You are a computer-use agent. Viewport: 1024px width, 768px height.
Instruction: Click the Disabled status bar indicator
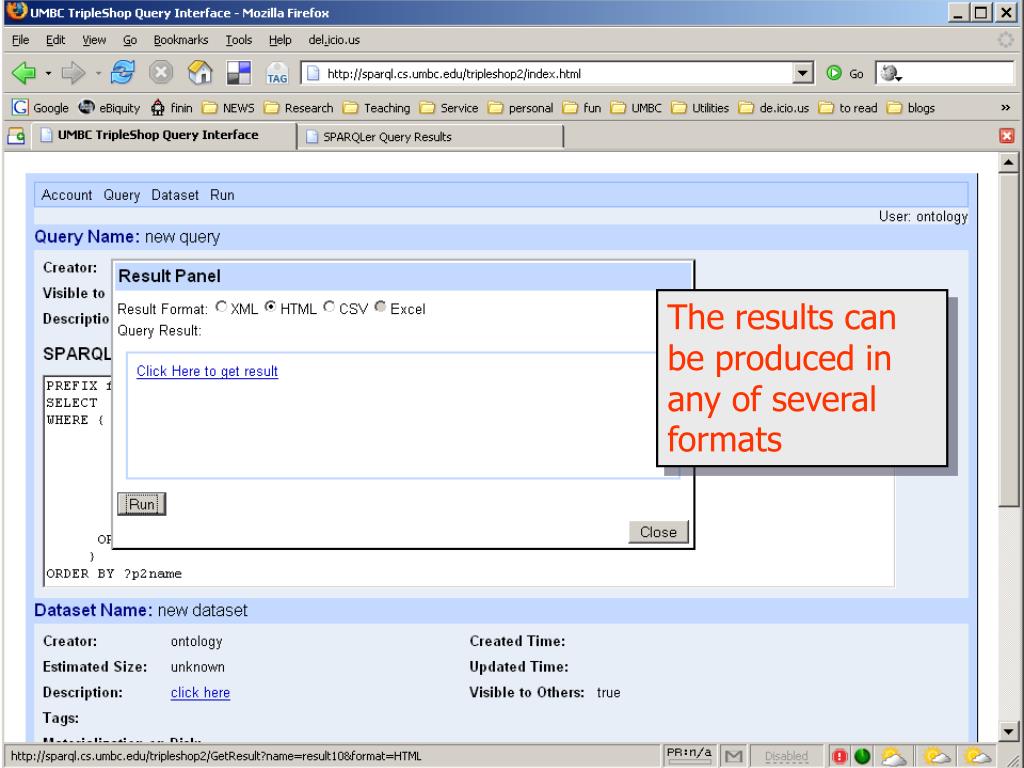tap(786, 756)
